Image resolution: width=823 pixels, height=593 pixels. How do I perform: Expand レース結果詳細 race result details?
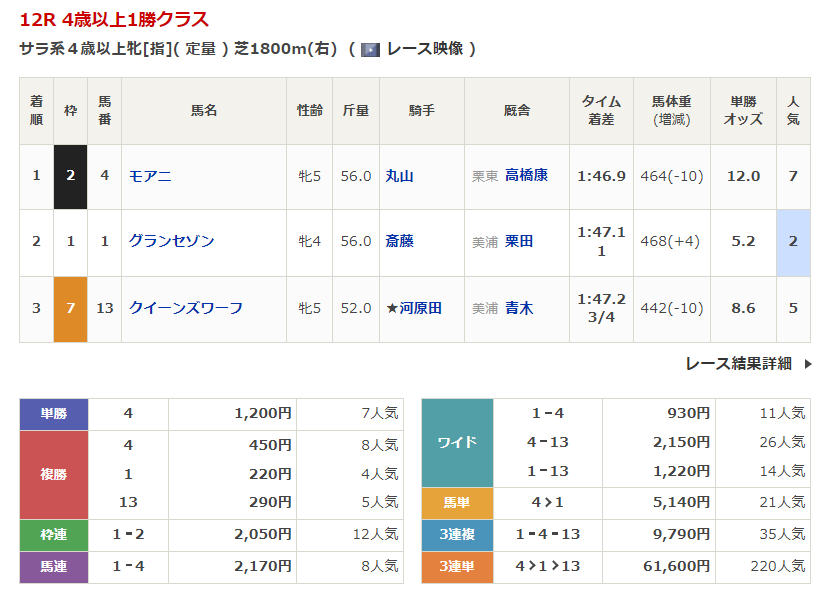pos(738,364)
